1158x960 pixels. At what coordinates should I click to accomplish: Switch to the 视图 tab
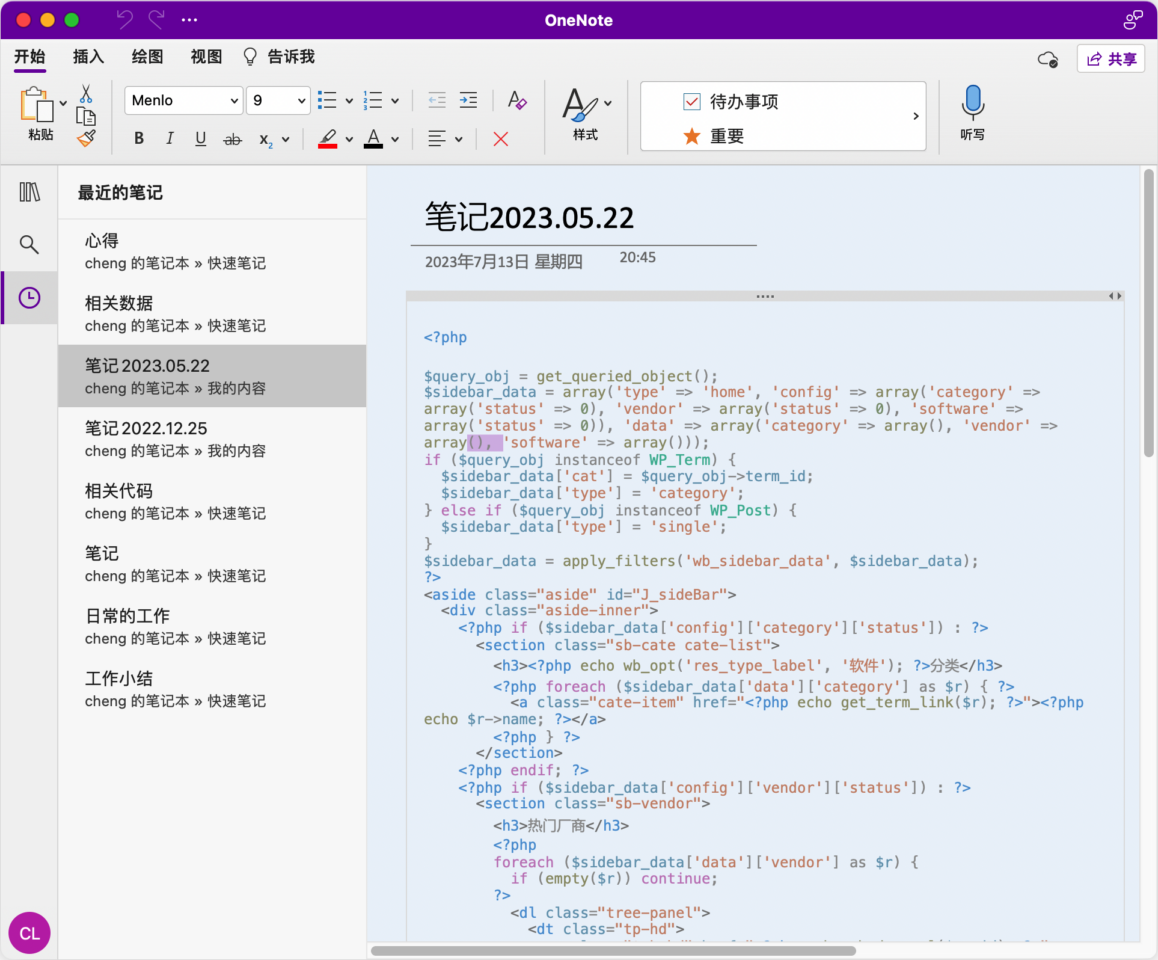pos(206,57)
